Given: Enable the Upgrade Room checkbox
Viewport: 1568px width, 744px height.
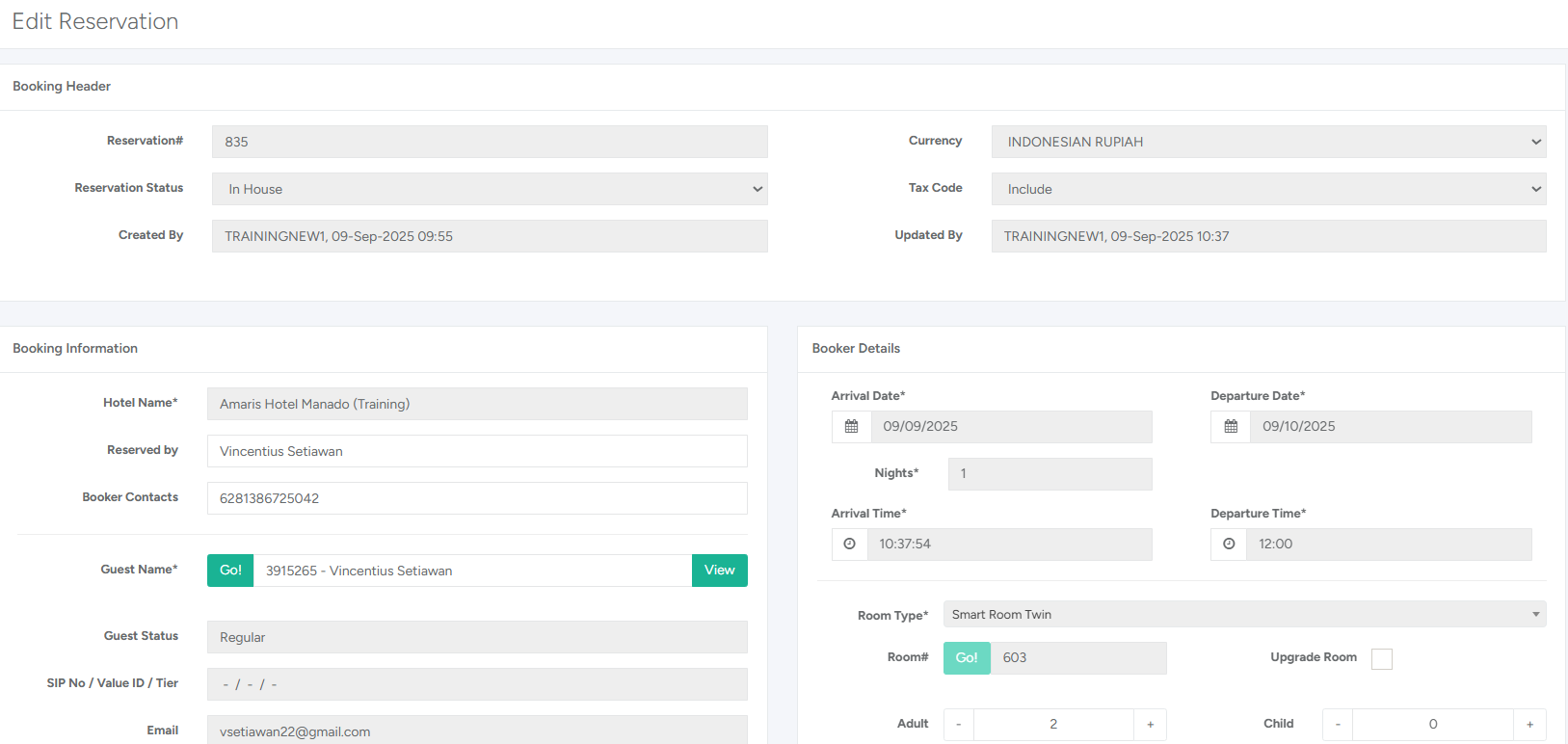Looking at the screenshot, I should click(1382, 659).
